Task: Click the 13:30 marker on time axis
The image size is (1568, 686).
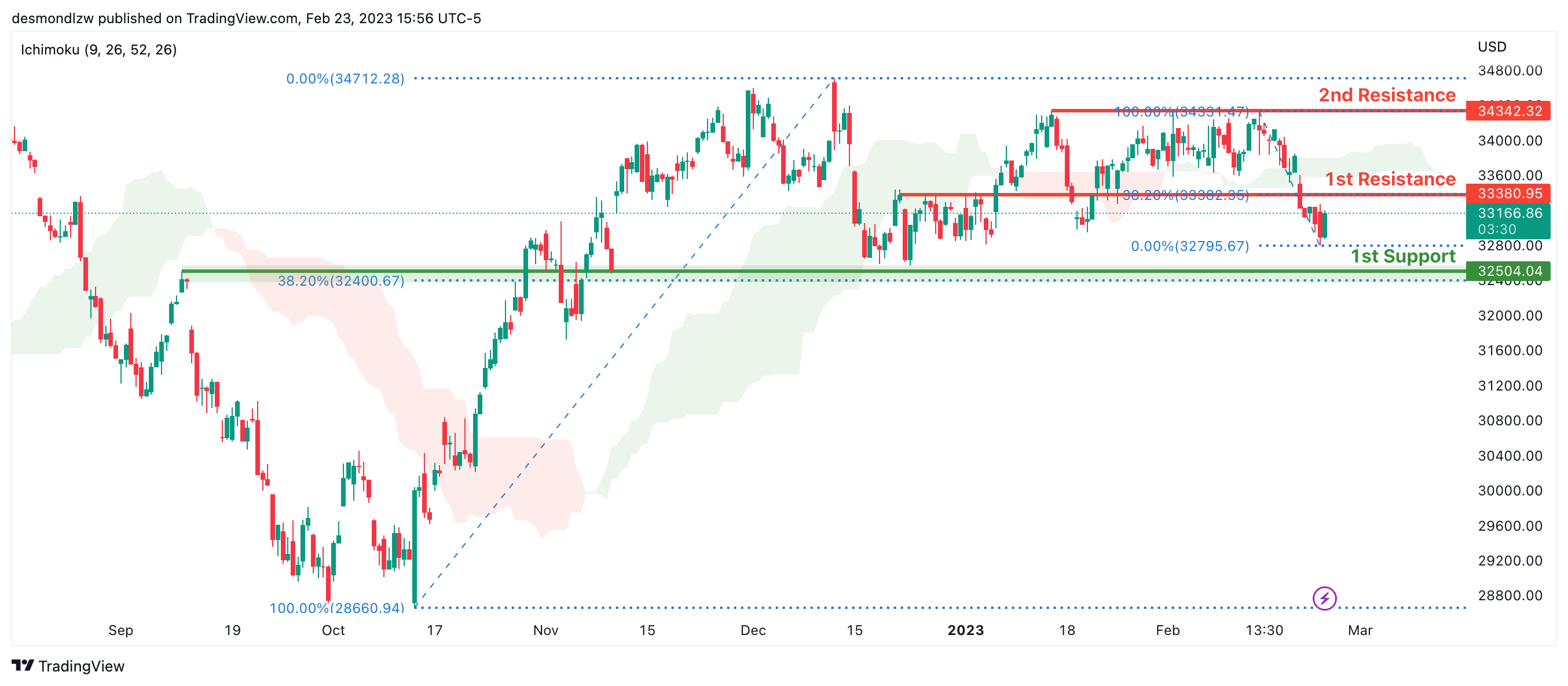Action: coord(1263,630)
